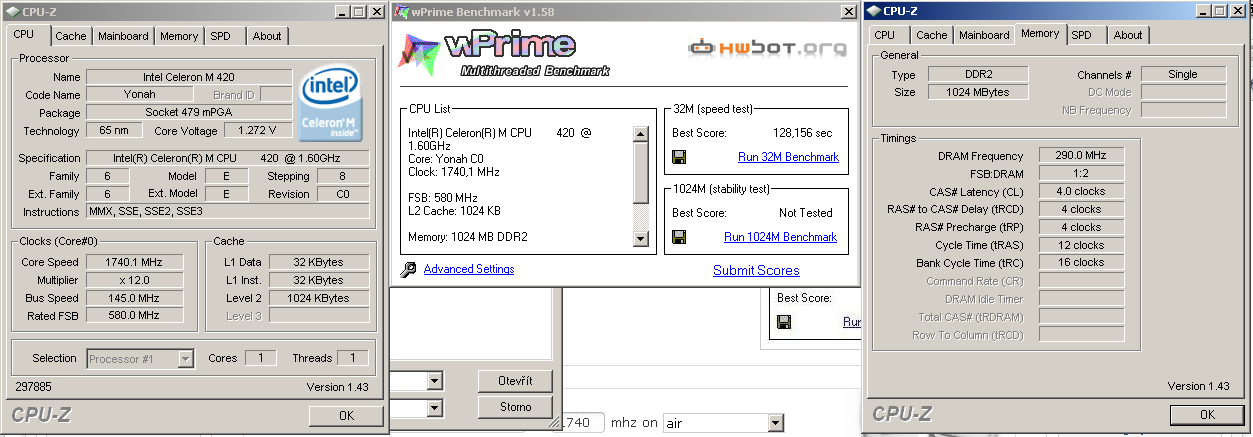Select the Mainboard tab in right CPU-Z window

click(x=984, y=35)
